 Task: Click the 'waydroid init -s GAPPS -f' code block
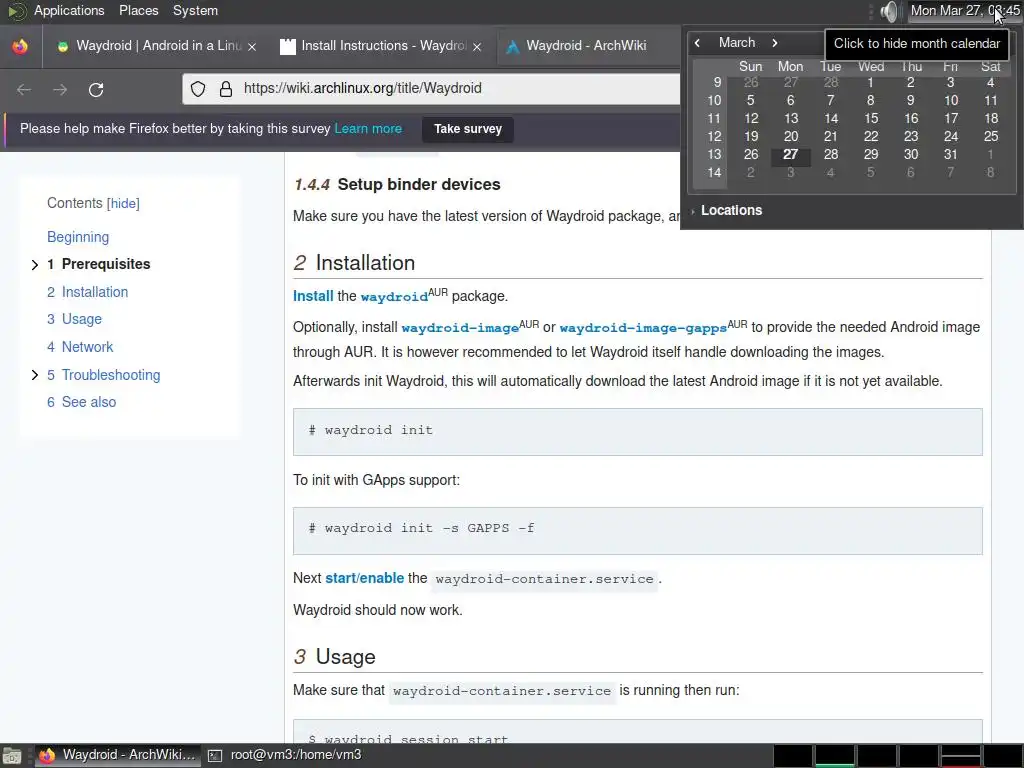(637, 531)
